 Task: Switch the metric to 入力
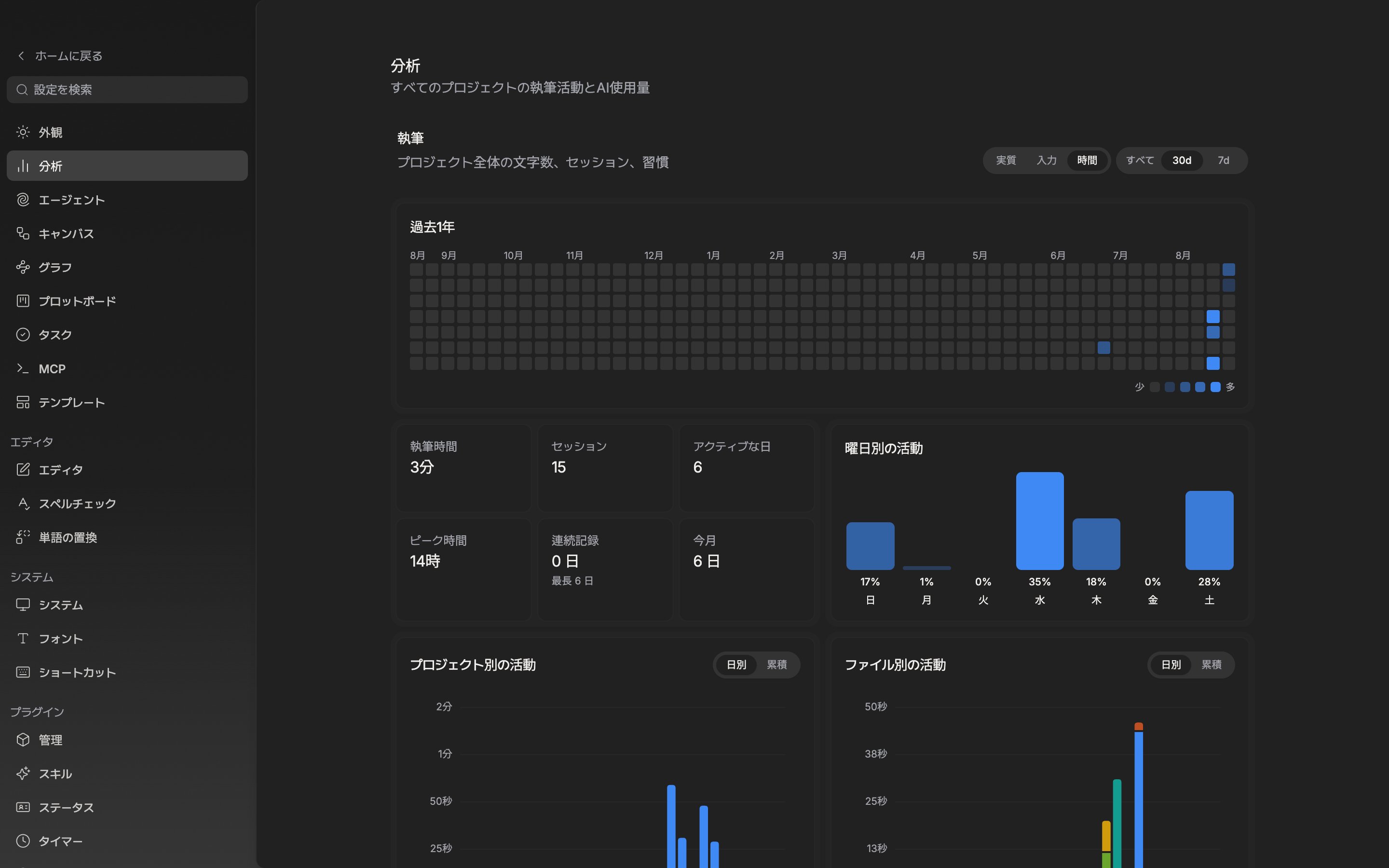pyautogui.click(x=1047, y=160)
